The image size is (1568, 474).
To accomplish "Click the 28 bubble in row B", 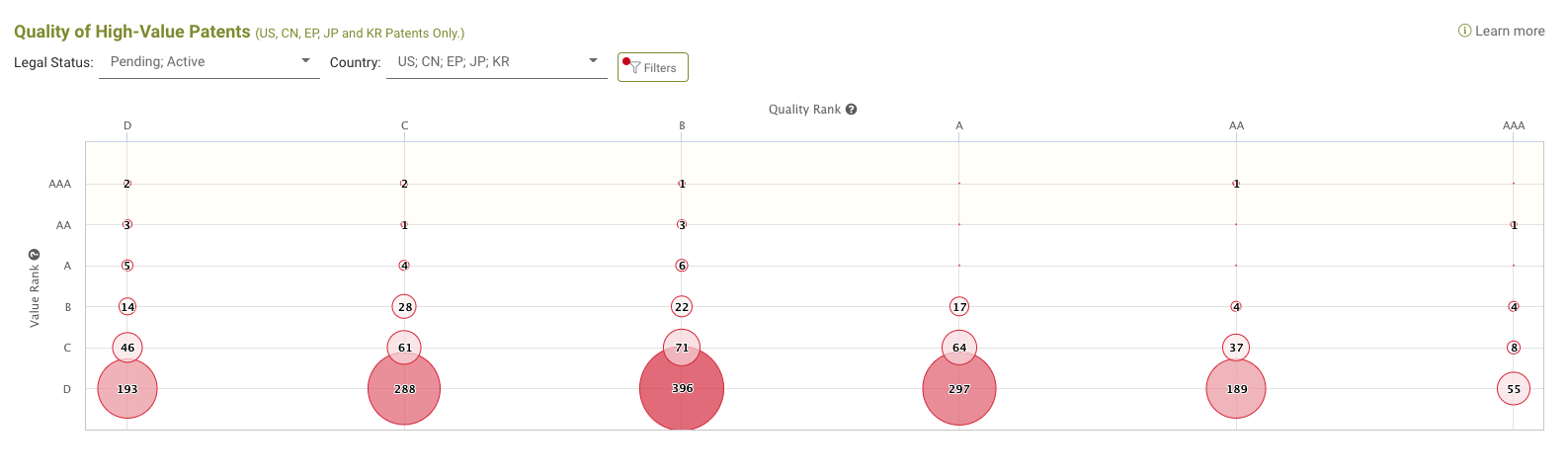I will pos(404,307).
